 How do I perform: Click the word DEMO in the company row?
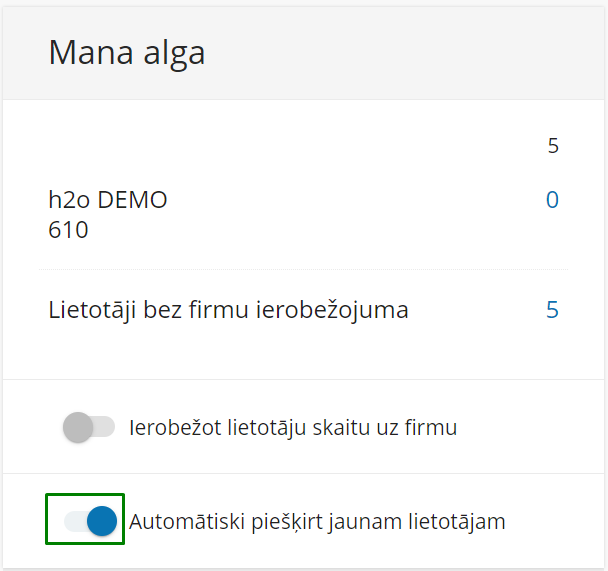(x=132, y=200)
